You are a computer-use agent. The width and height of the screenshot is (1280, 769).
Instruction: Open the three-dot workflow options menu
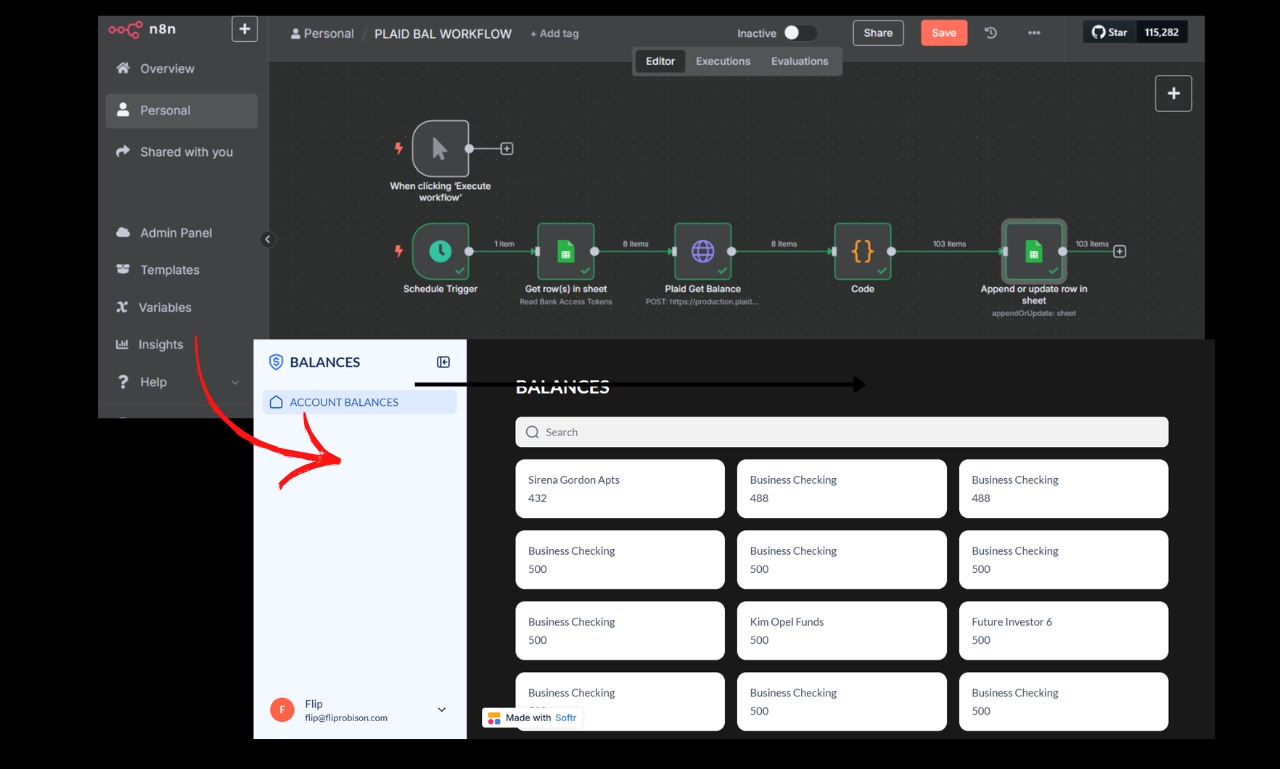(1034, 33)
